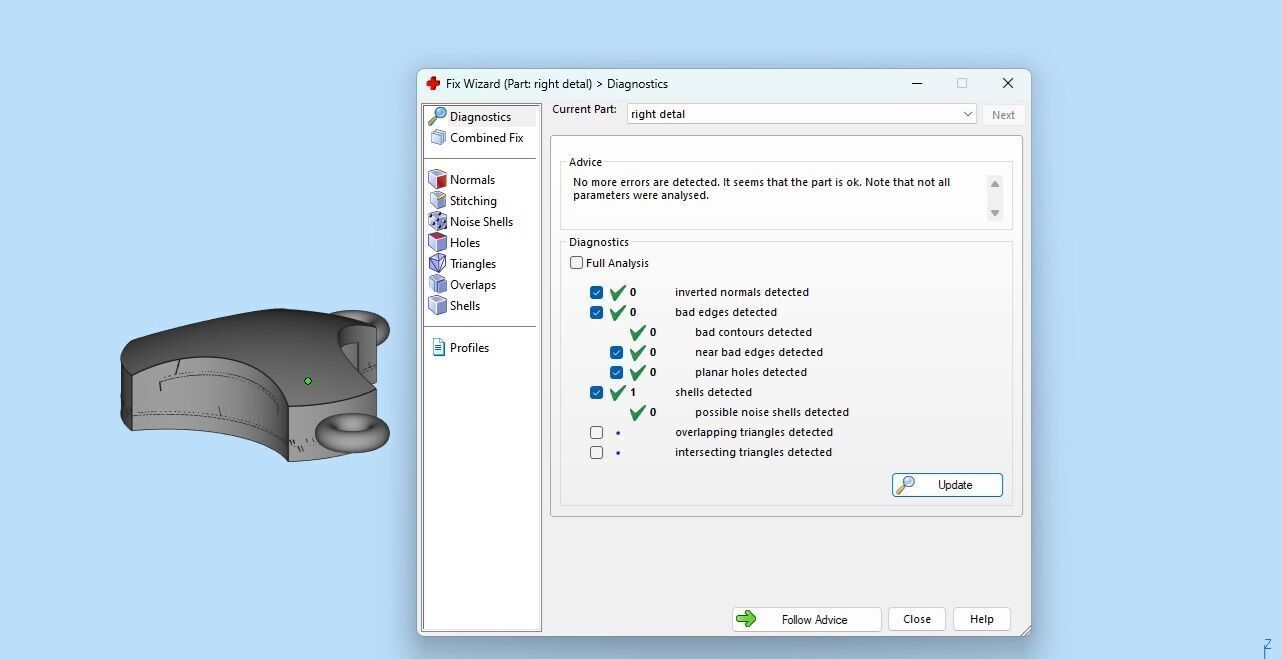Click the Shells cube icon
Screen dimensions: 1282x659
(x=437, y=306)
